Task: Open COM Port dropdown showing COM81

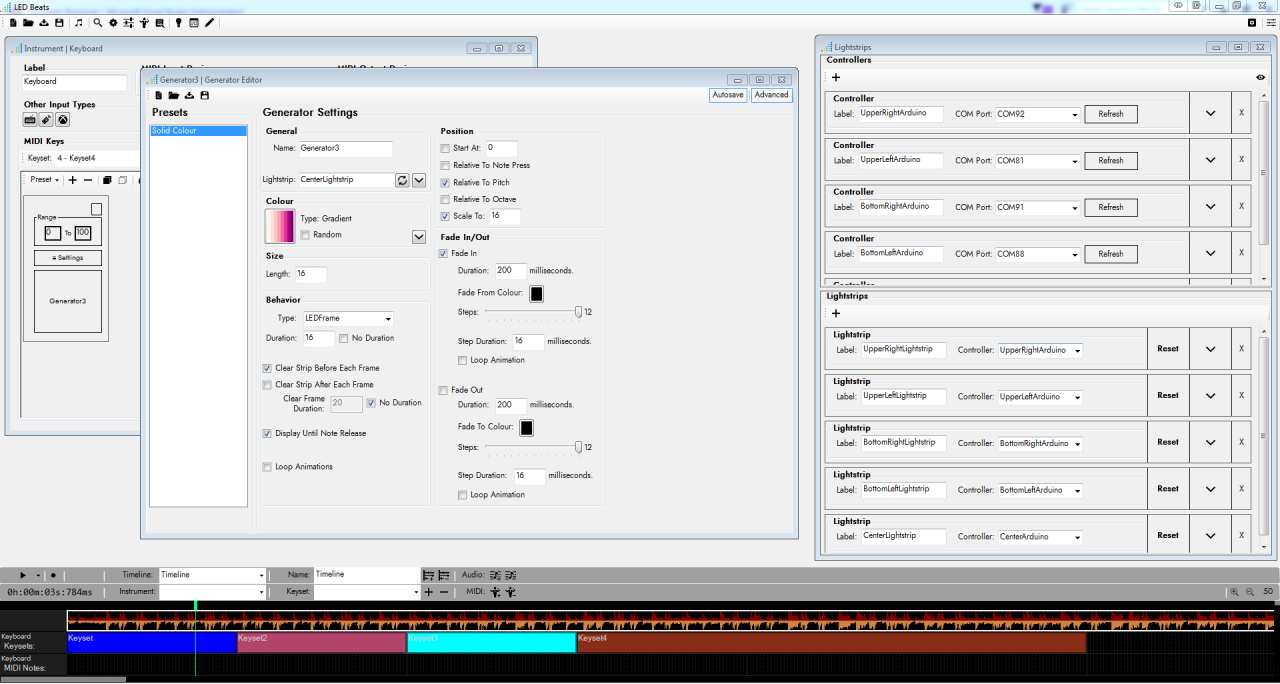Action: 1038,161
